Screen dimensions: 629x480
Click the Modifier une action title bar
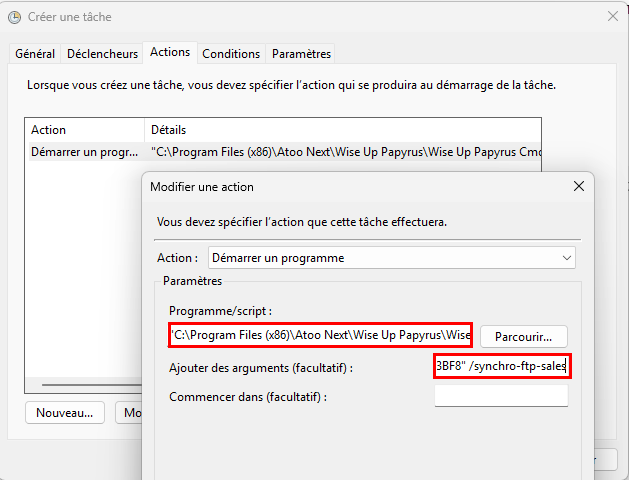350,187
